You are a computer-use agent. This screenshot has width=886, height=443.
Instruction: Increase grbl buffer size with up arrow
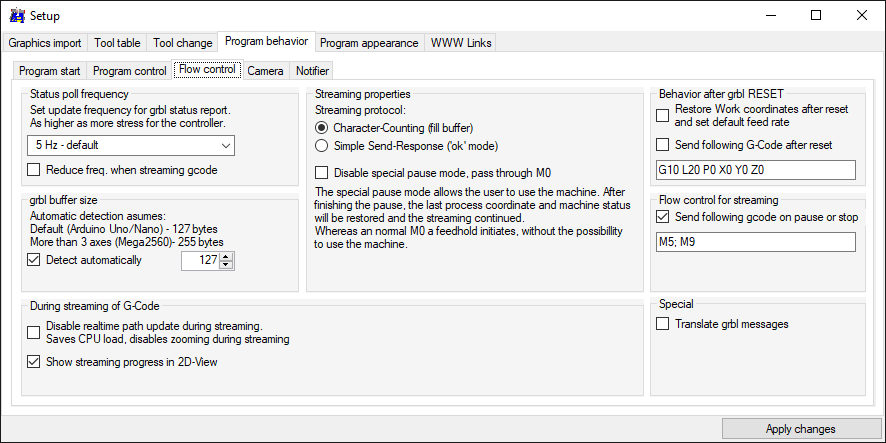227,257
